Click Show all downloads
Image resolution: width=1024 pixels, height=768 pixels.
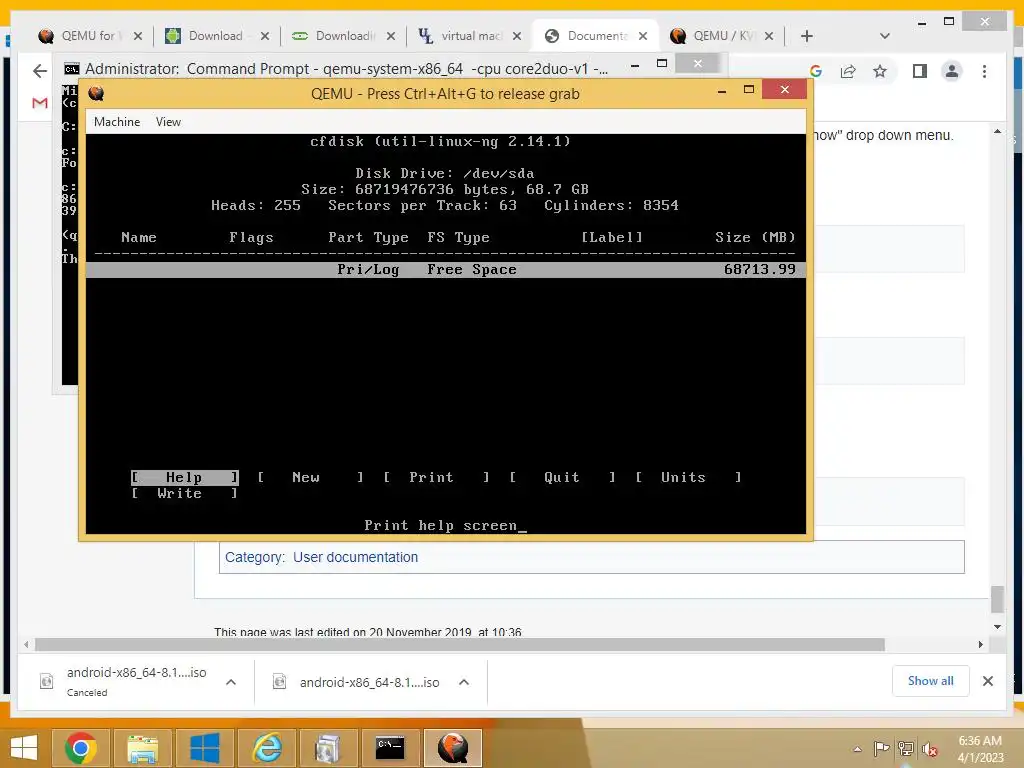click(930, 681)
